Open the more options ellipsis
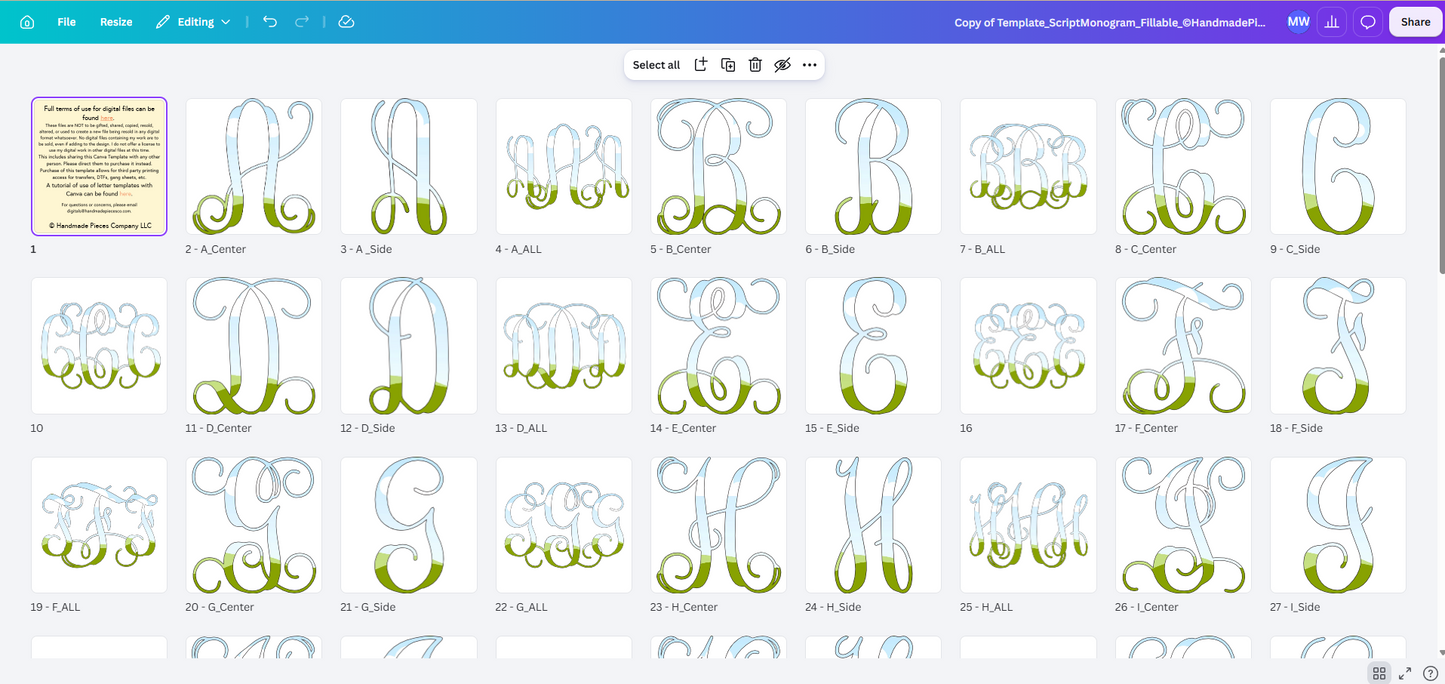This screenshot has height=684, width=1445. (810, 65)
